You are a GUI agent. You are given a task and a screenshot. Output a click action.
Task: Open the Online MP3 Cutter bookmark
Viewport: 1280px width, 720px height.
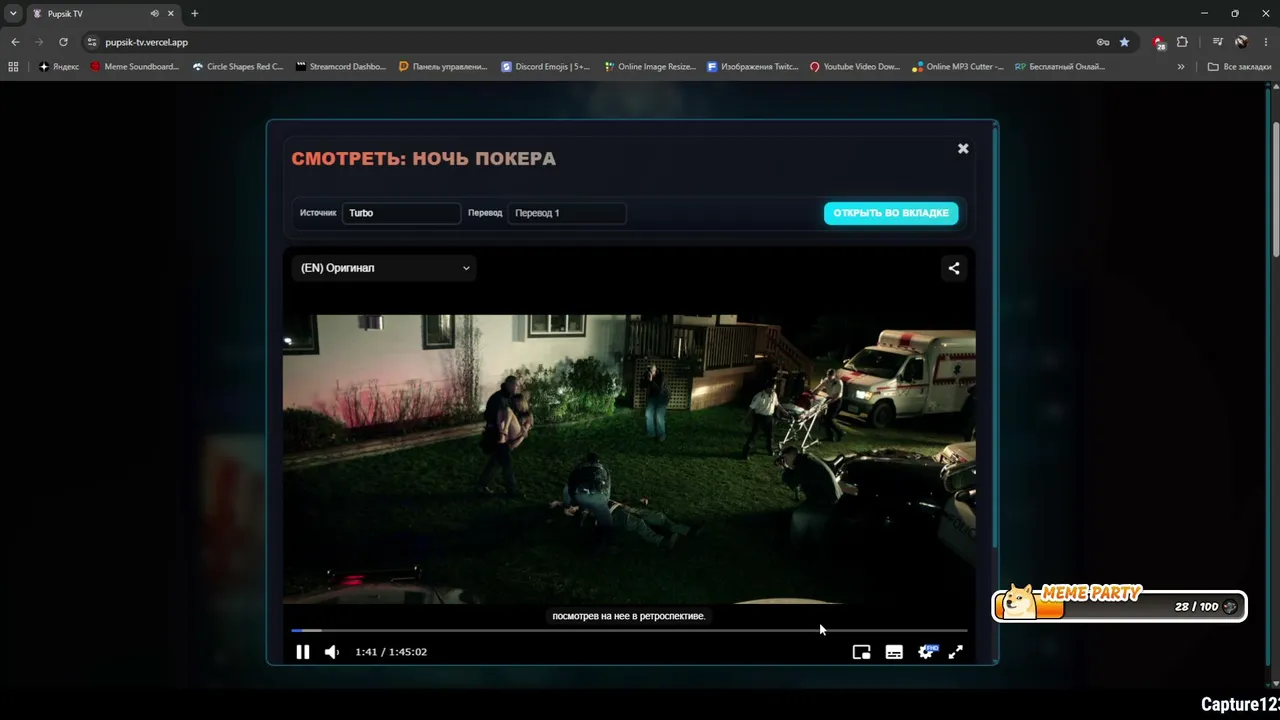coord(958,67)
